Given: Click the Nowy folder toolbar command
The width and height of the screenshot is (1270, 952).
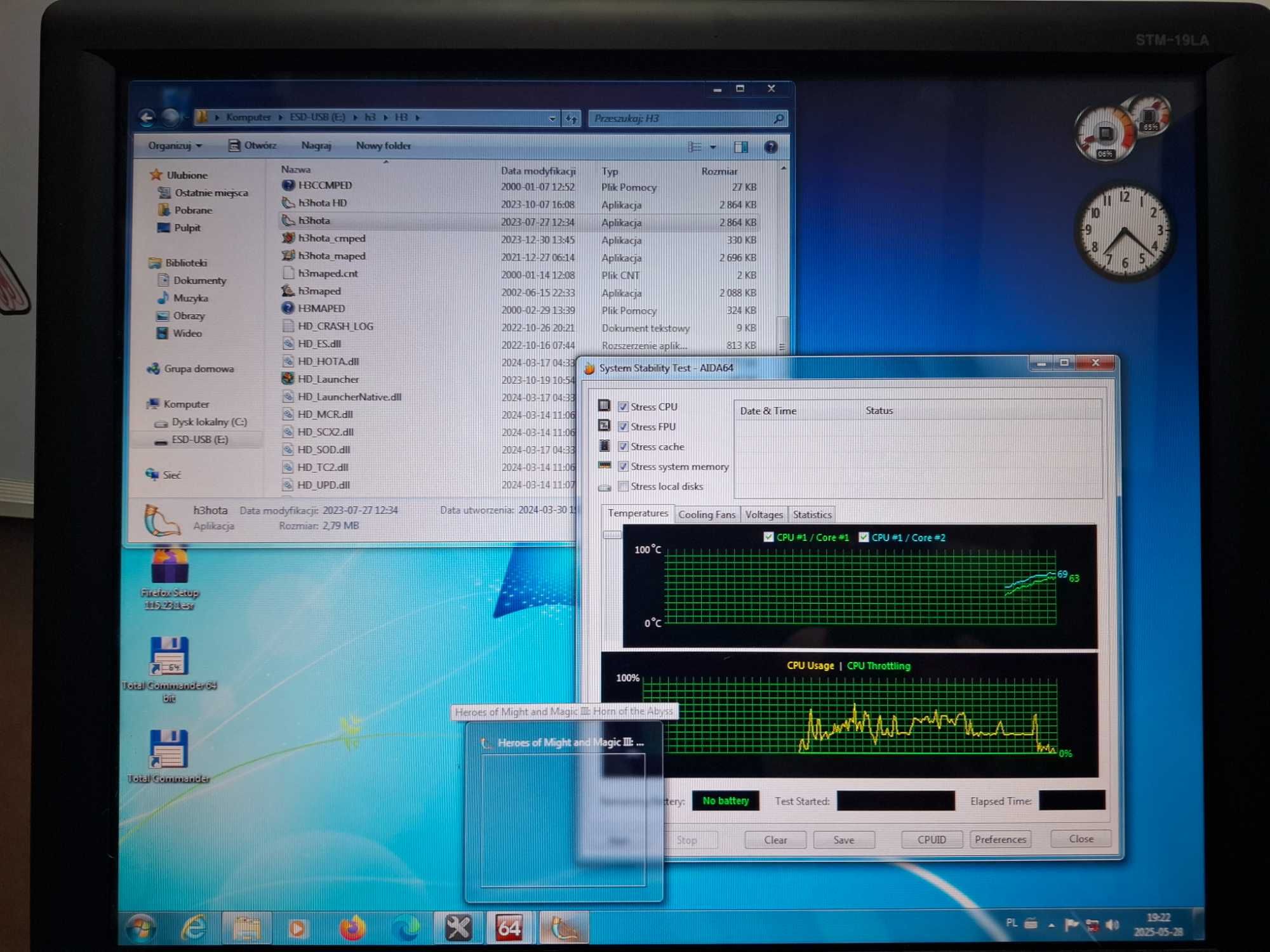Looking at the screenshot, I should click(x=384, y=145).
